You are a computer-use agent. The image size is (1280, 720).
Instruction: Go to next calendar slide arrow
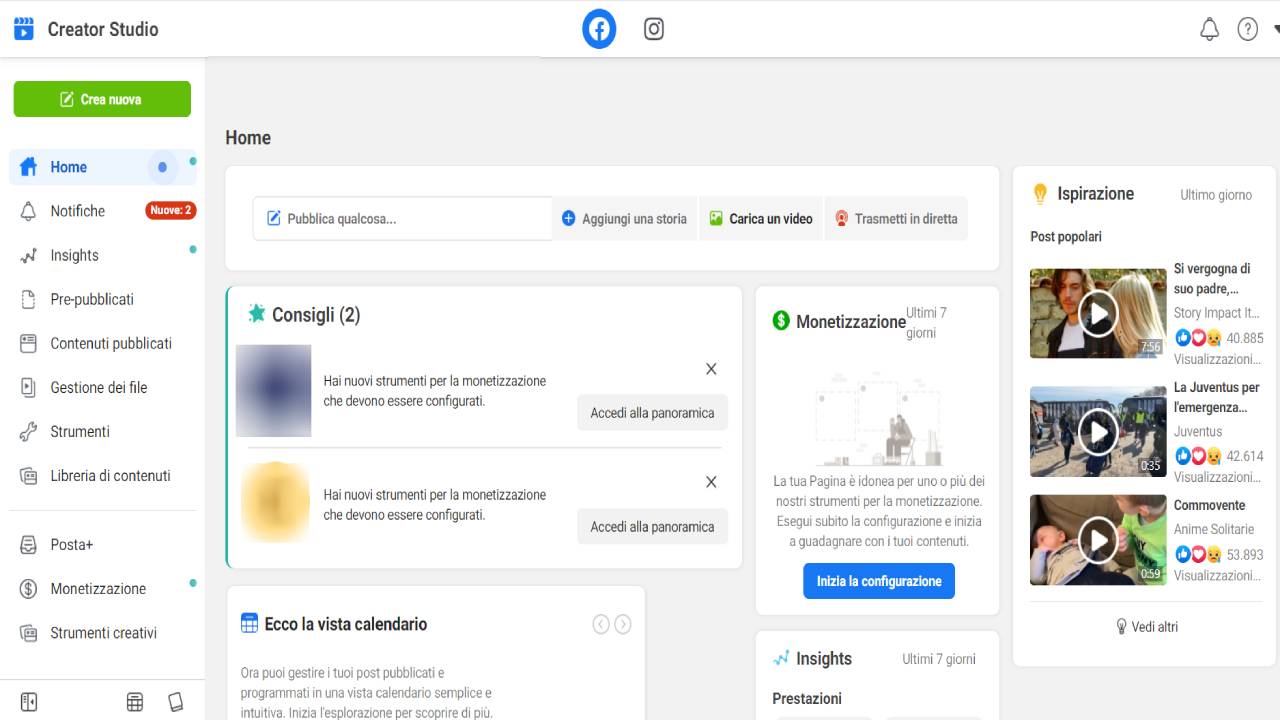pos(623,624)
